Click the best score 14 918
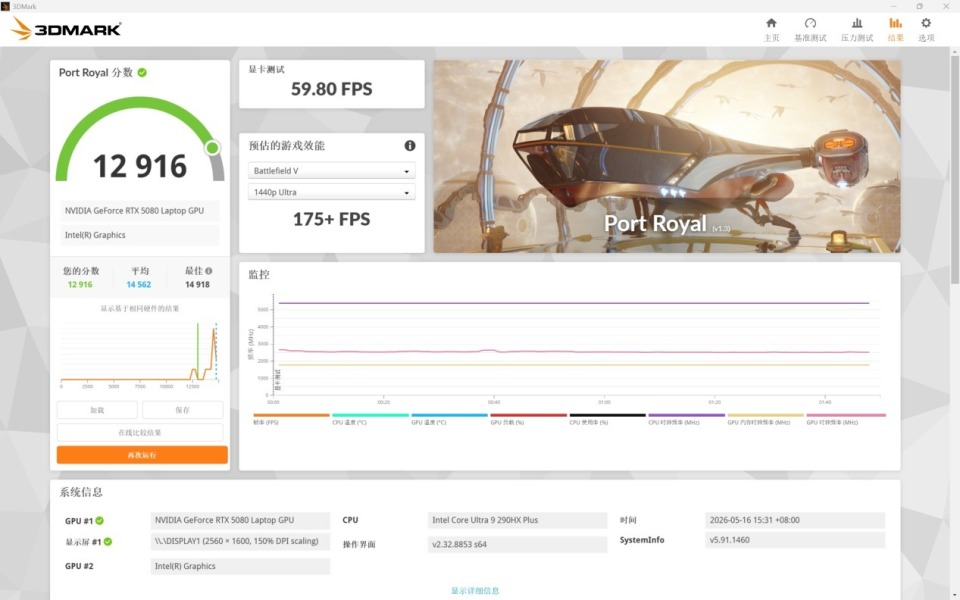 [x=197, y=285]
